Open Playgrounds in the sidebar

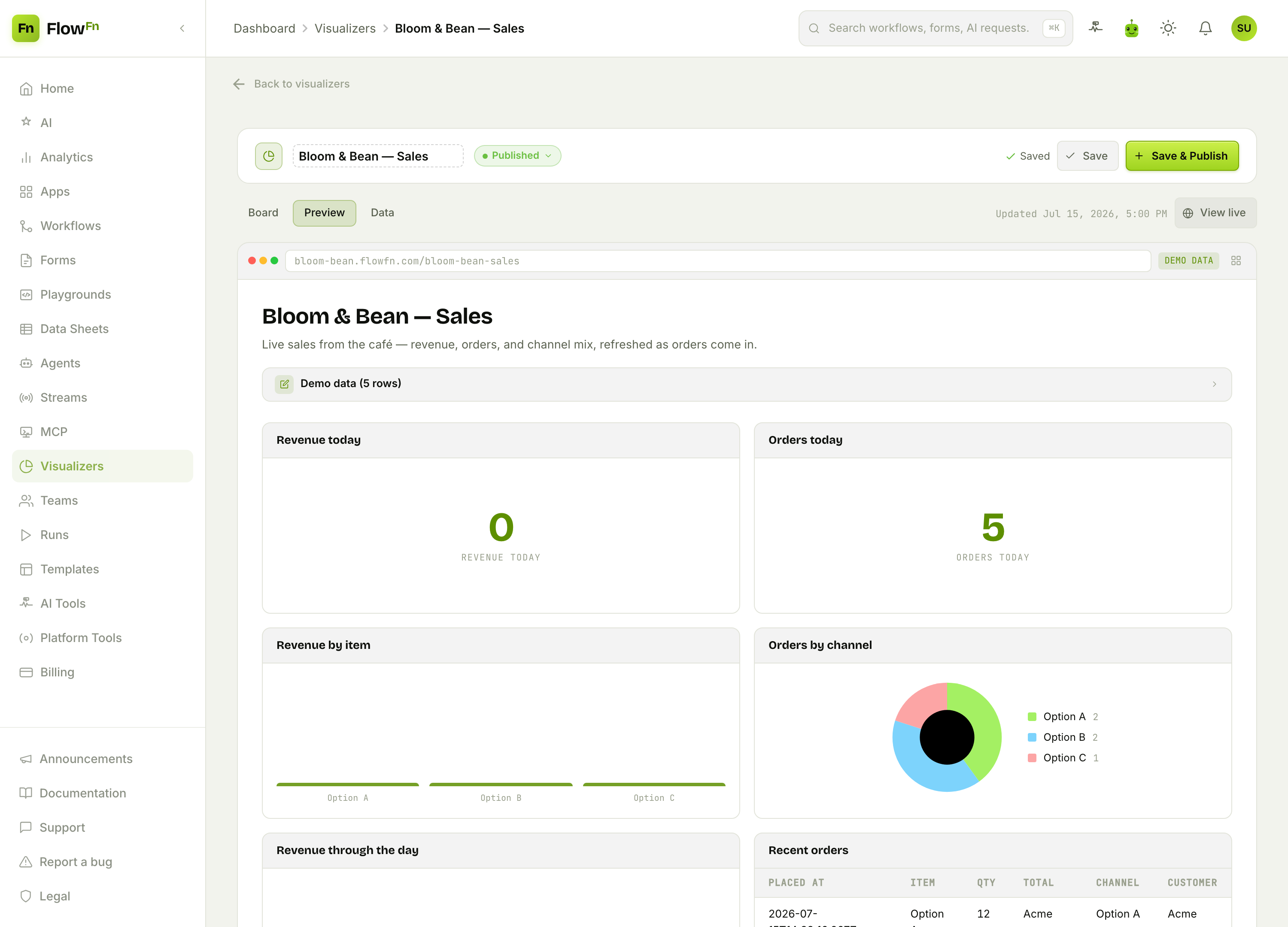click(x=102, y=294)
